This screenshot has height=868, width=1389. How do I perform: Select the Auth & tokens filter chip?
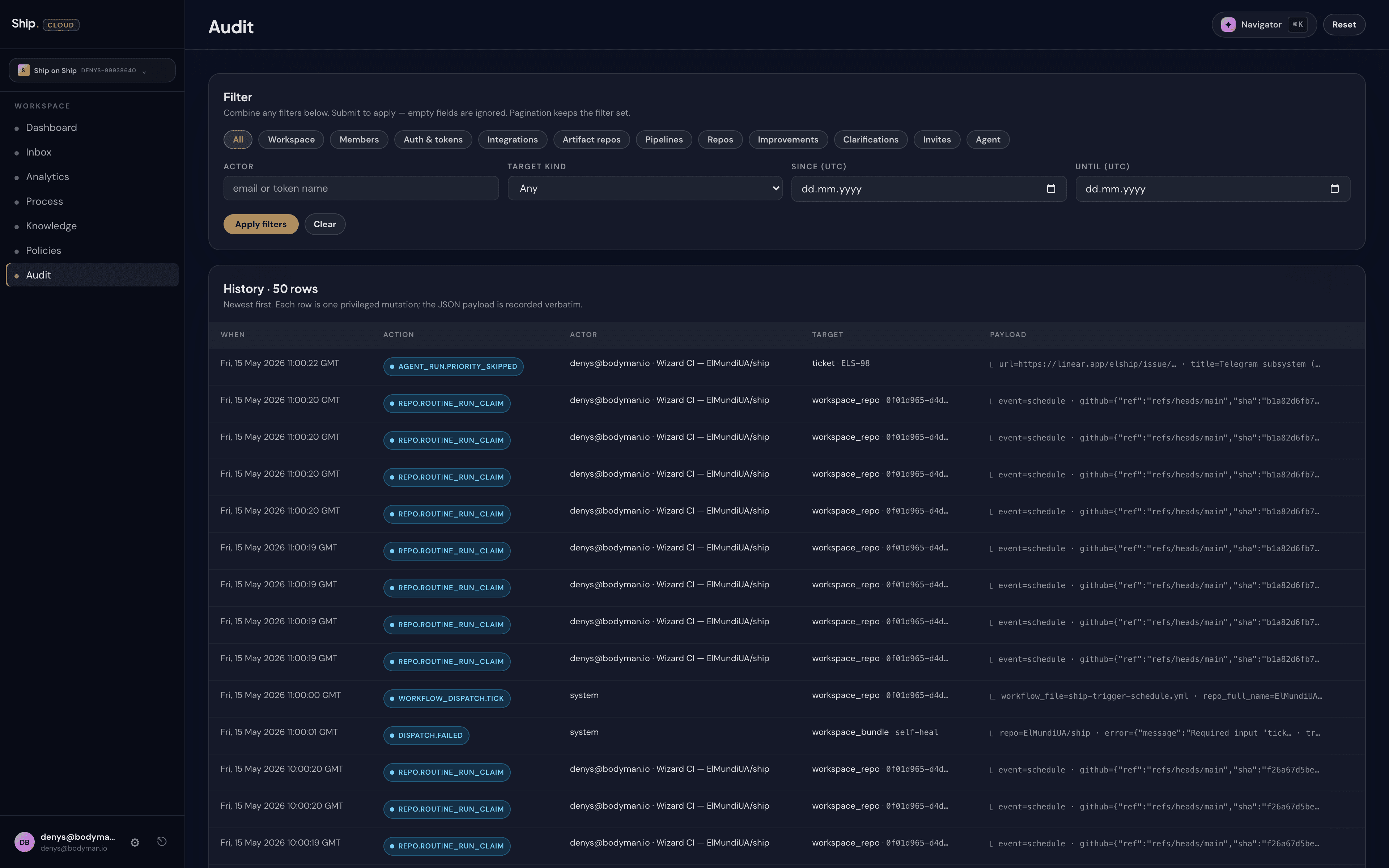[433, 140]
